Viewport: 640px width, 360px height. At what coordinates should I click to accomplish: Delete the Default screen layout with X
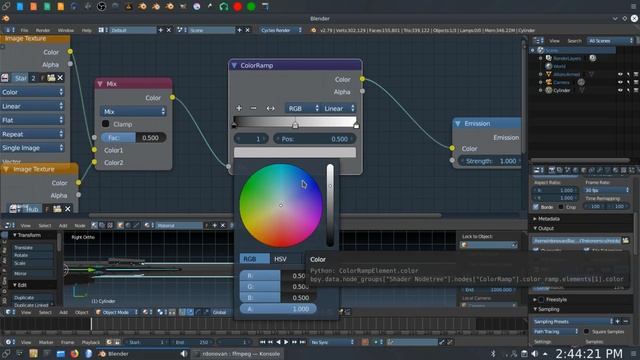tap(169, 30)
